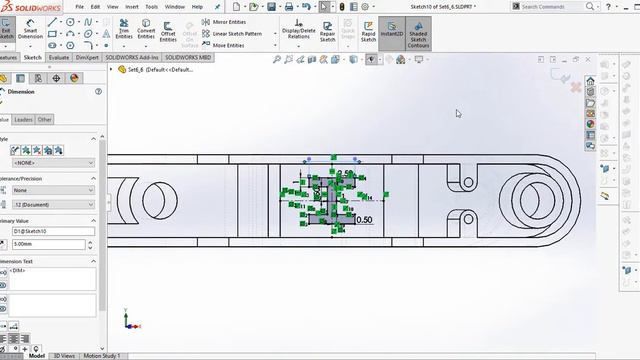Open the View menu
Screen dimensions: 640x360
click(x=112, y=7)
